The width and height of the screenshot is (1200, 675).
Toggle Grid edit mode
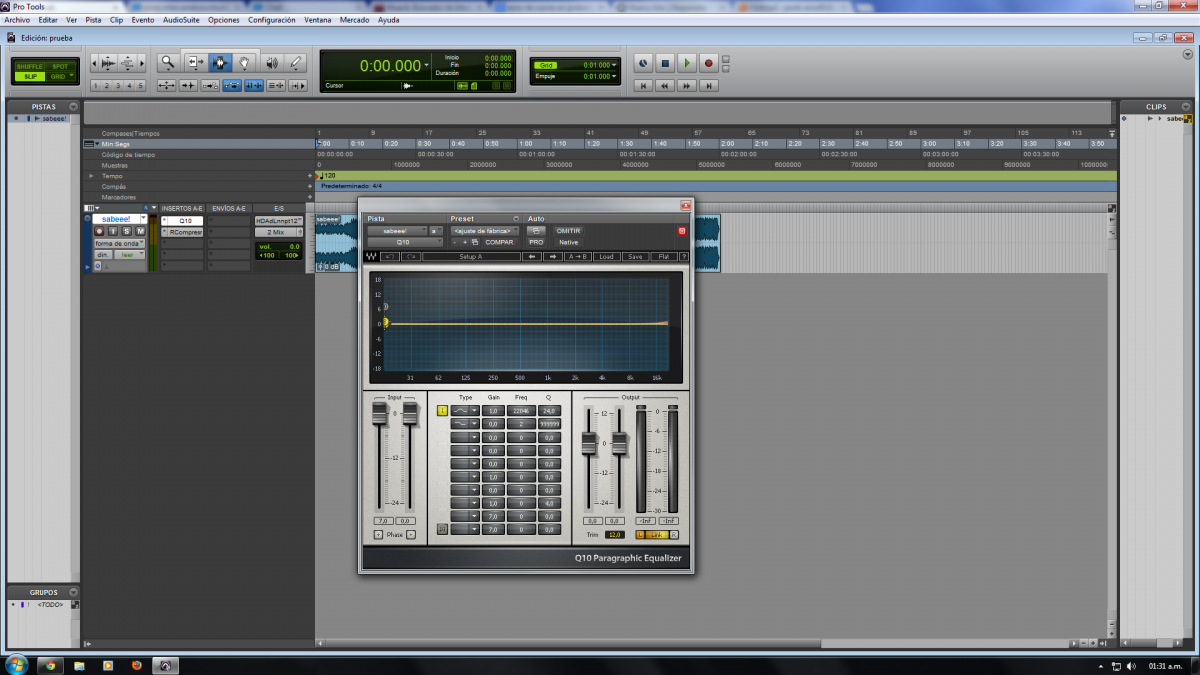(60, 76)
